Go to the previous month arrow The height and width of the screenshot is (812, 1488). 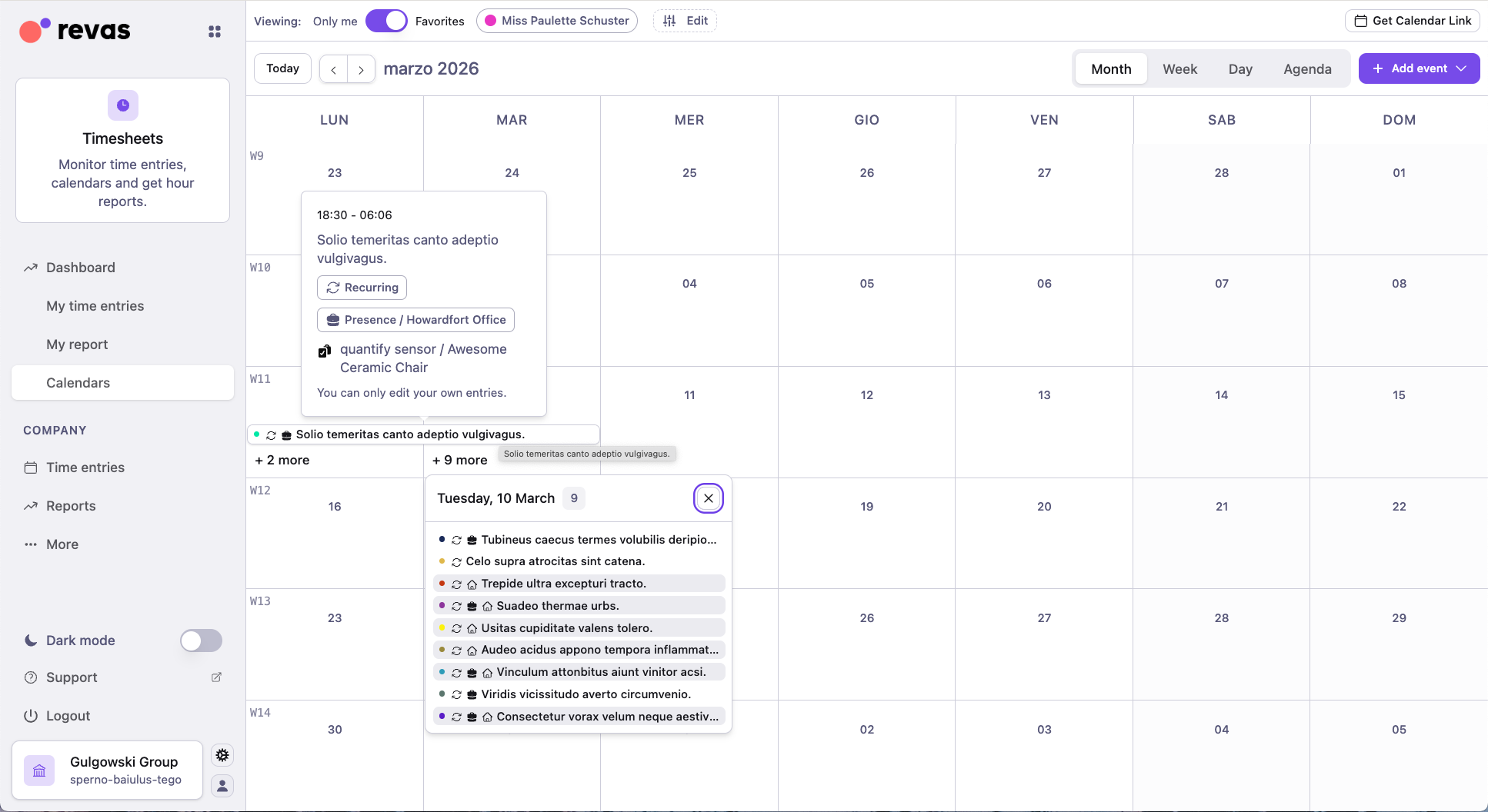tap(333, 69)
